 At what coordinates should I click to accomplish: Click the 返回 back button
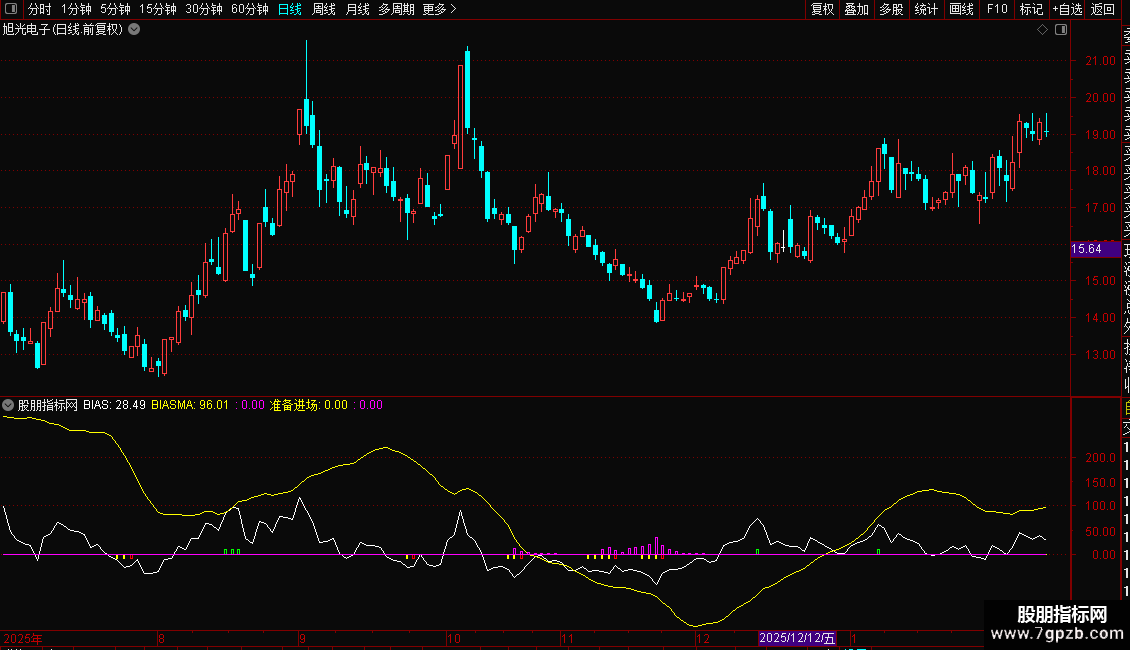tap(1103, 9)
